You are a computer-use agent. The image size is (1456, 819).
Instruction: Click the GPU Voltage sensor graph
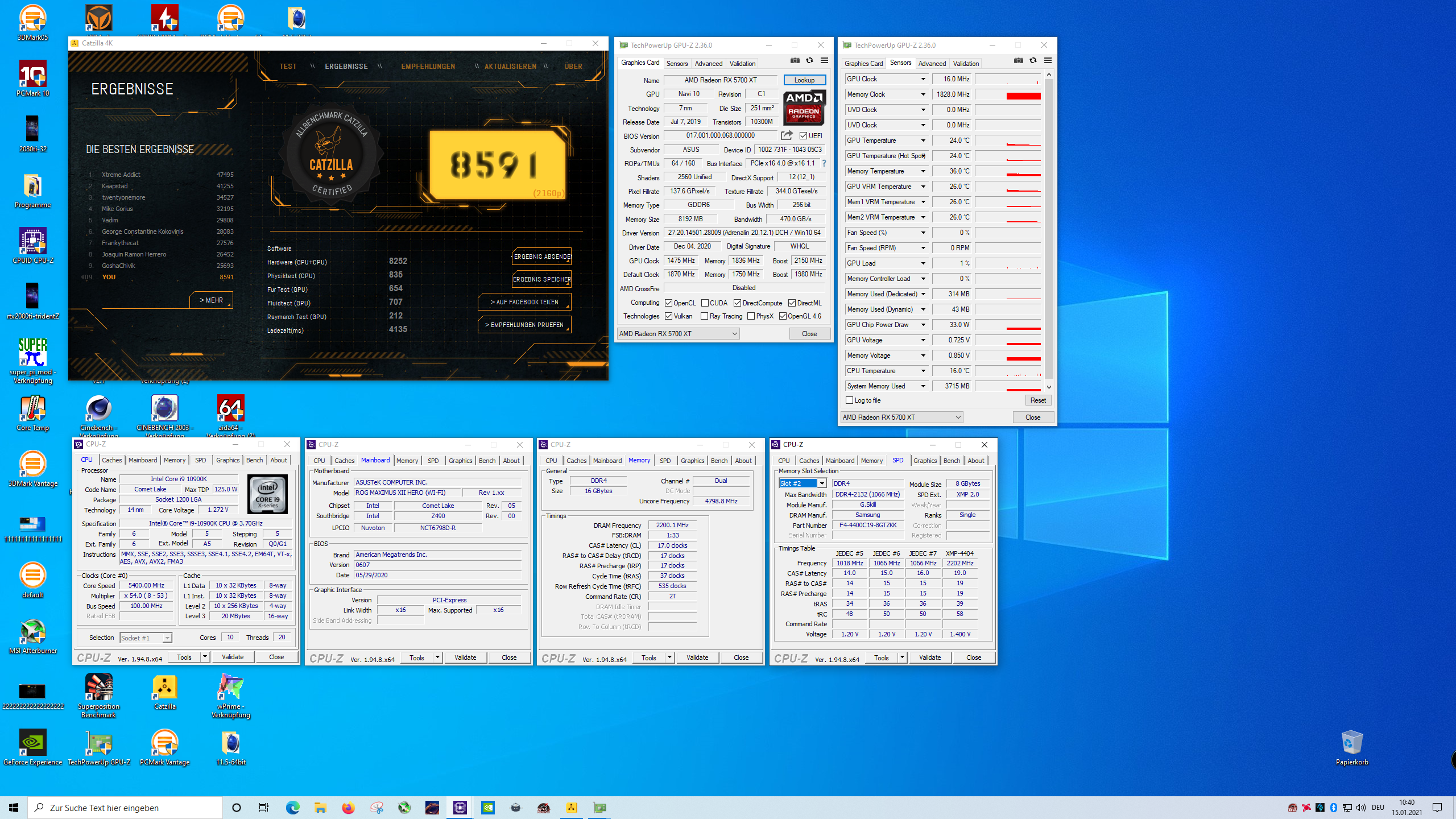[x=1008, y=340]
